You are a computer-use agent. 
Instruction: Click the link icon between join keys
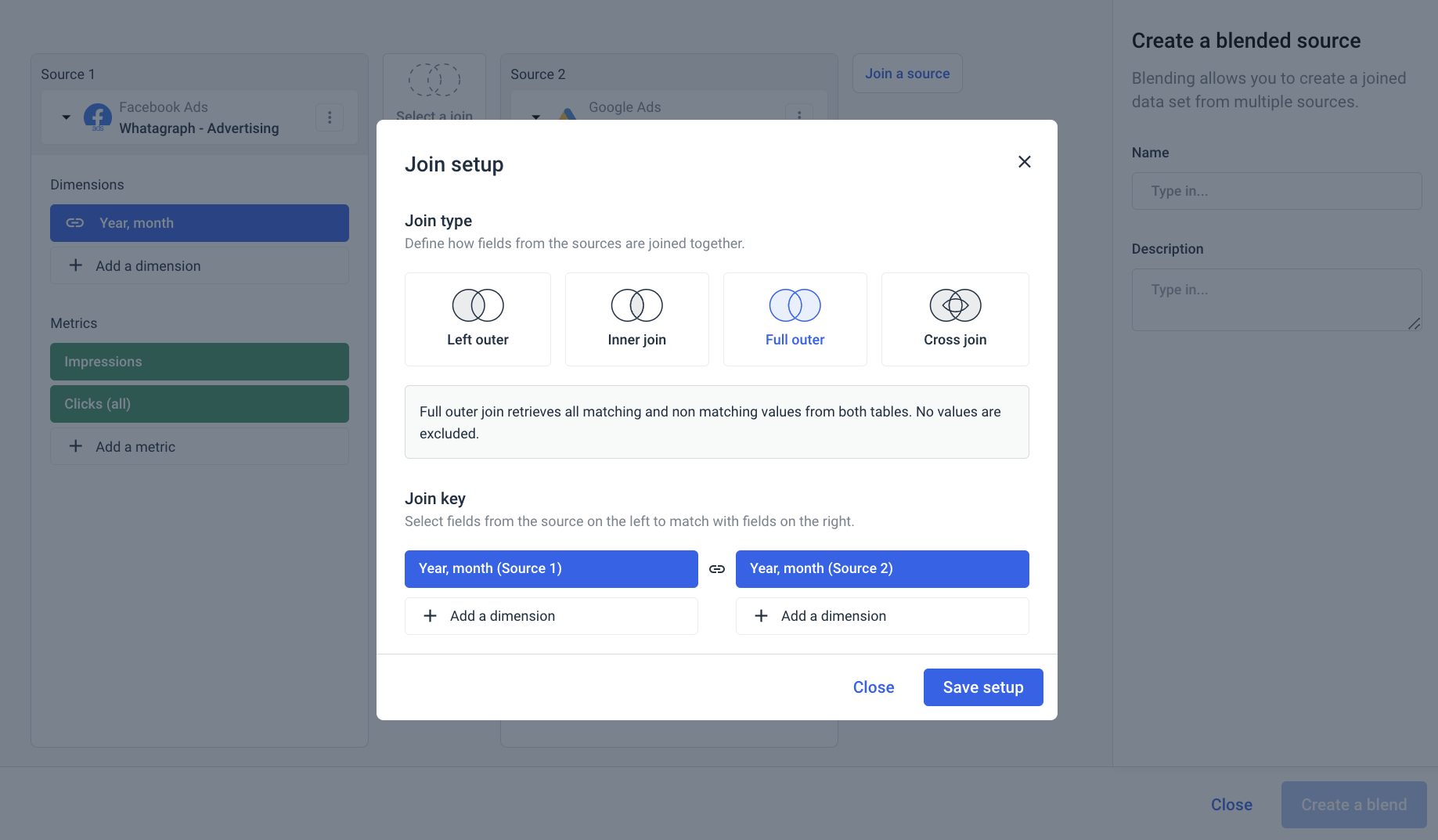click(x=717, y=569)
